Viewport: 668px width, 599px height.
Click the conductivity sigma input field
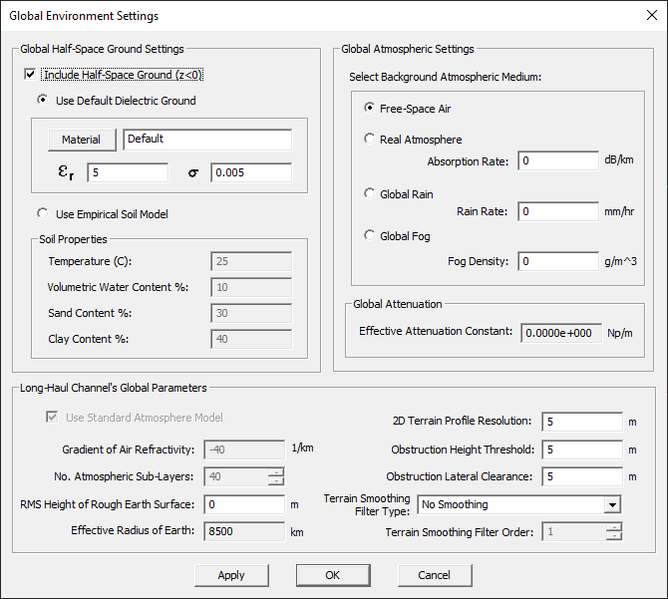tap(250, 173)
